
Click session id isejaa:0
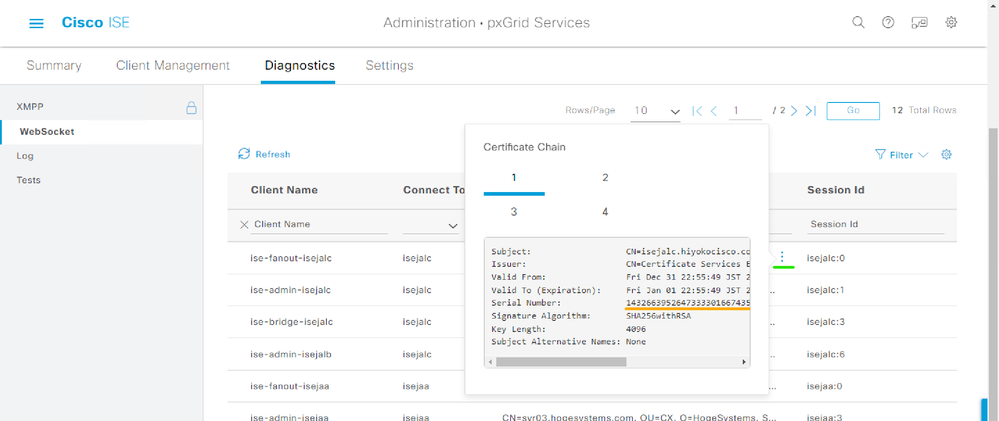tap(824, 385)
